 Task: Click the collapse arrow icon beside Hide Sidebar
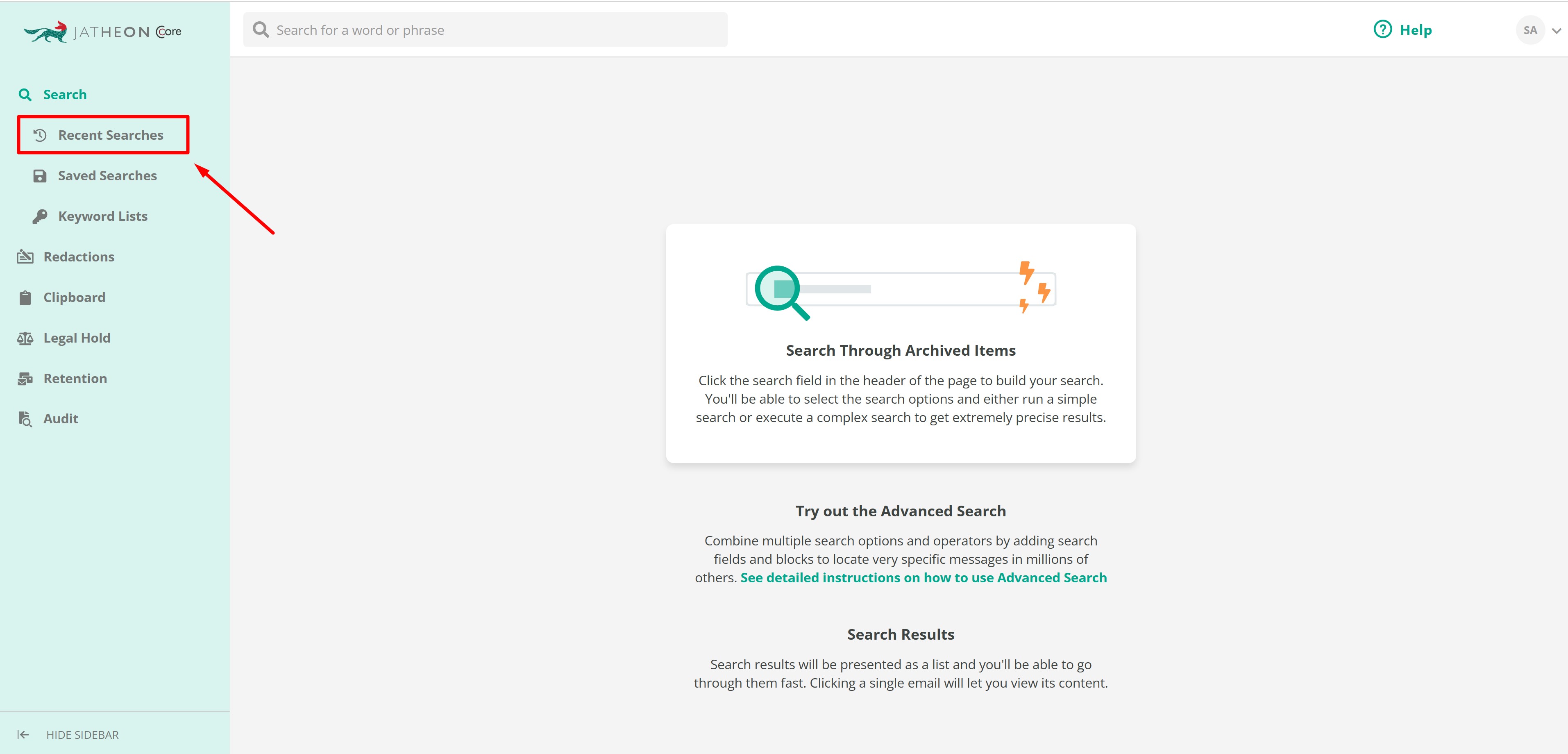pyautogui.click(x=23, y=734)
